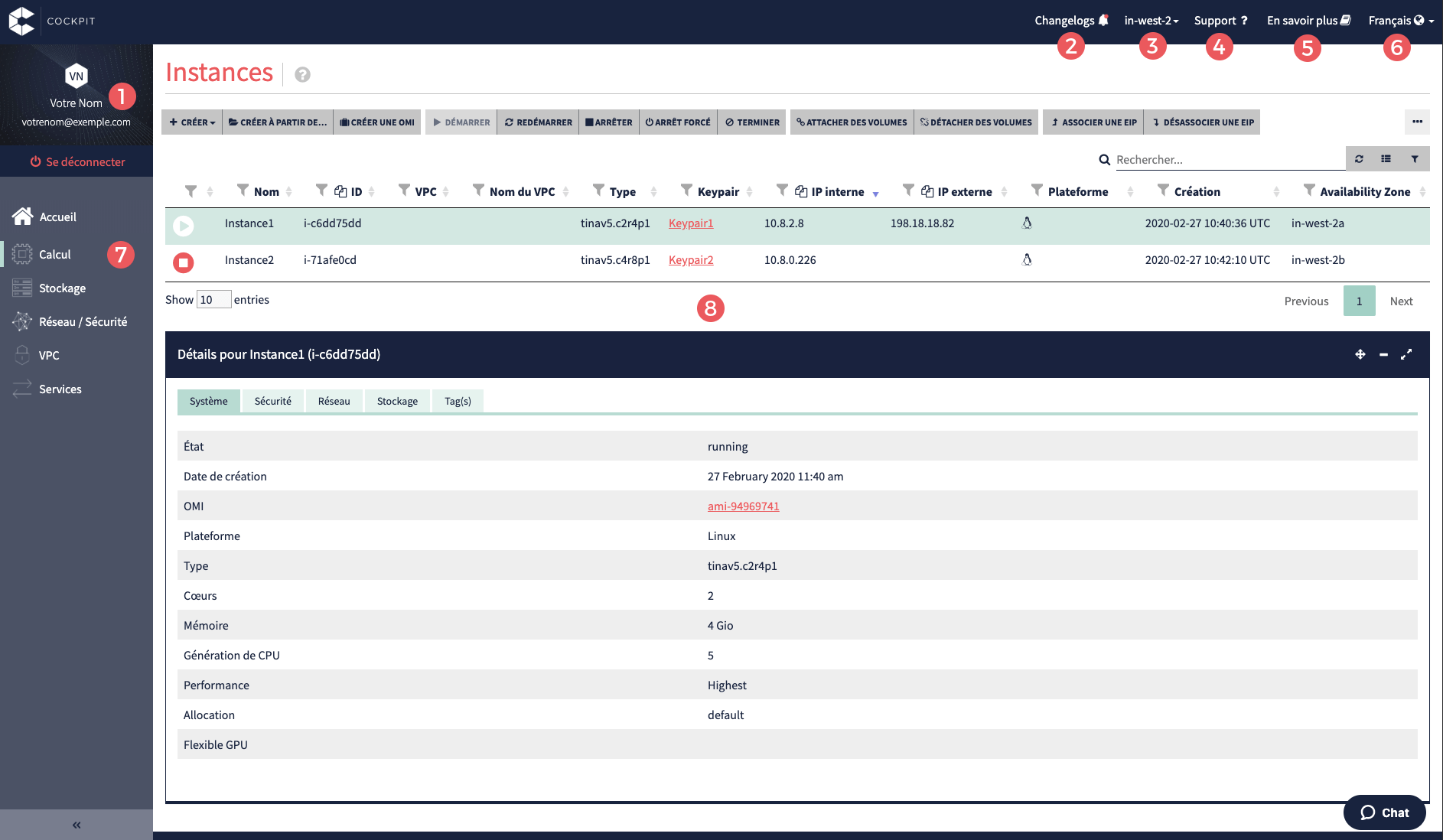
Task: Click the Terminer button
Action: 752,122
